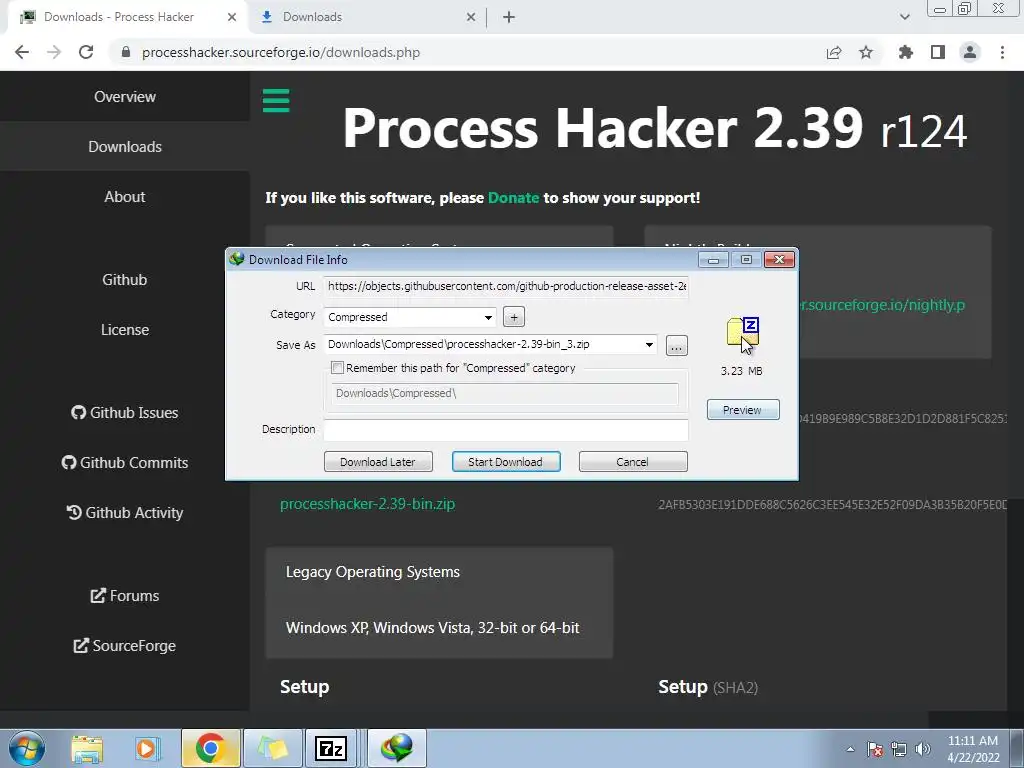This screenshot has width=1024, height=768.
Task: Click the Chrome taskbar icon
Action: [x=210, y=748]
